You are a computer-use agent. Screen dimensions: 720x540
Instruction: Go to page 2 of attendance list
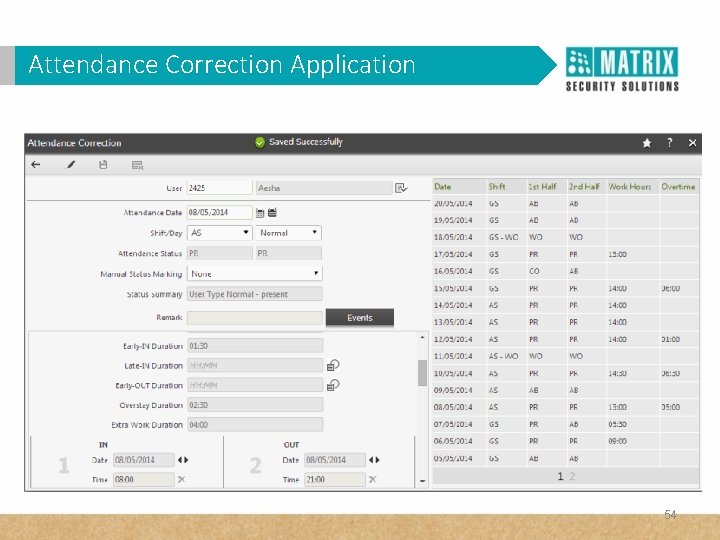click(x=572, y=477)
